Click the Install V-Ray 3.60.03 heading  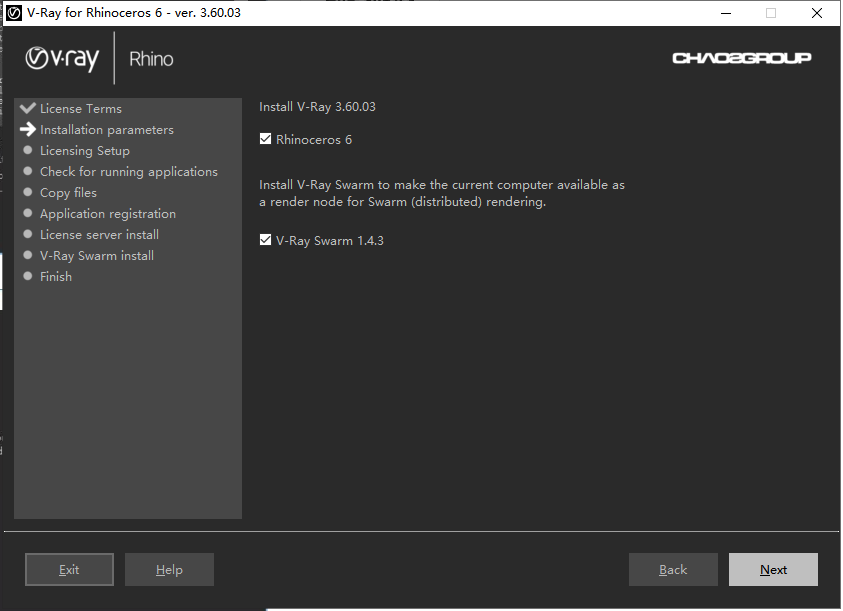(x=317, y=106)
